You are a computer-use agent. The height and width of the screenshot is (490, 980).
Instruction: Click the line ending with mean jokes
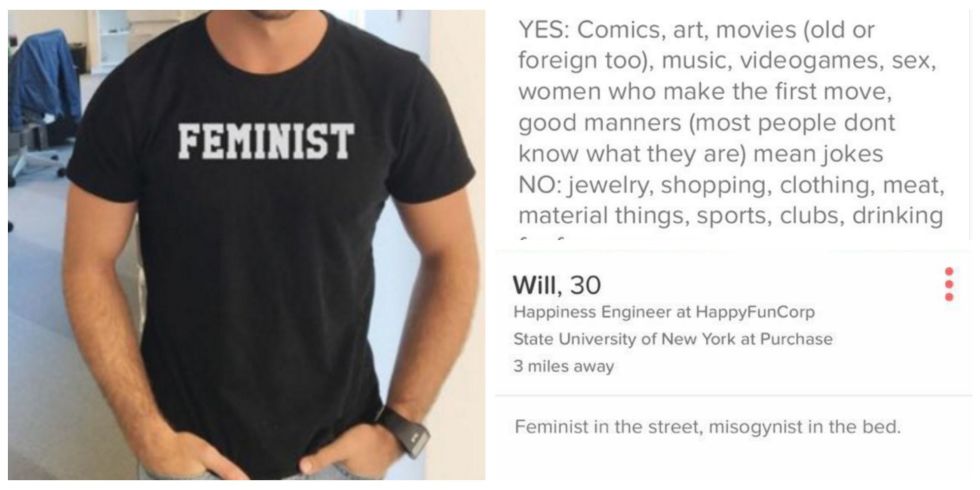tap(701, 153)
